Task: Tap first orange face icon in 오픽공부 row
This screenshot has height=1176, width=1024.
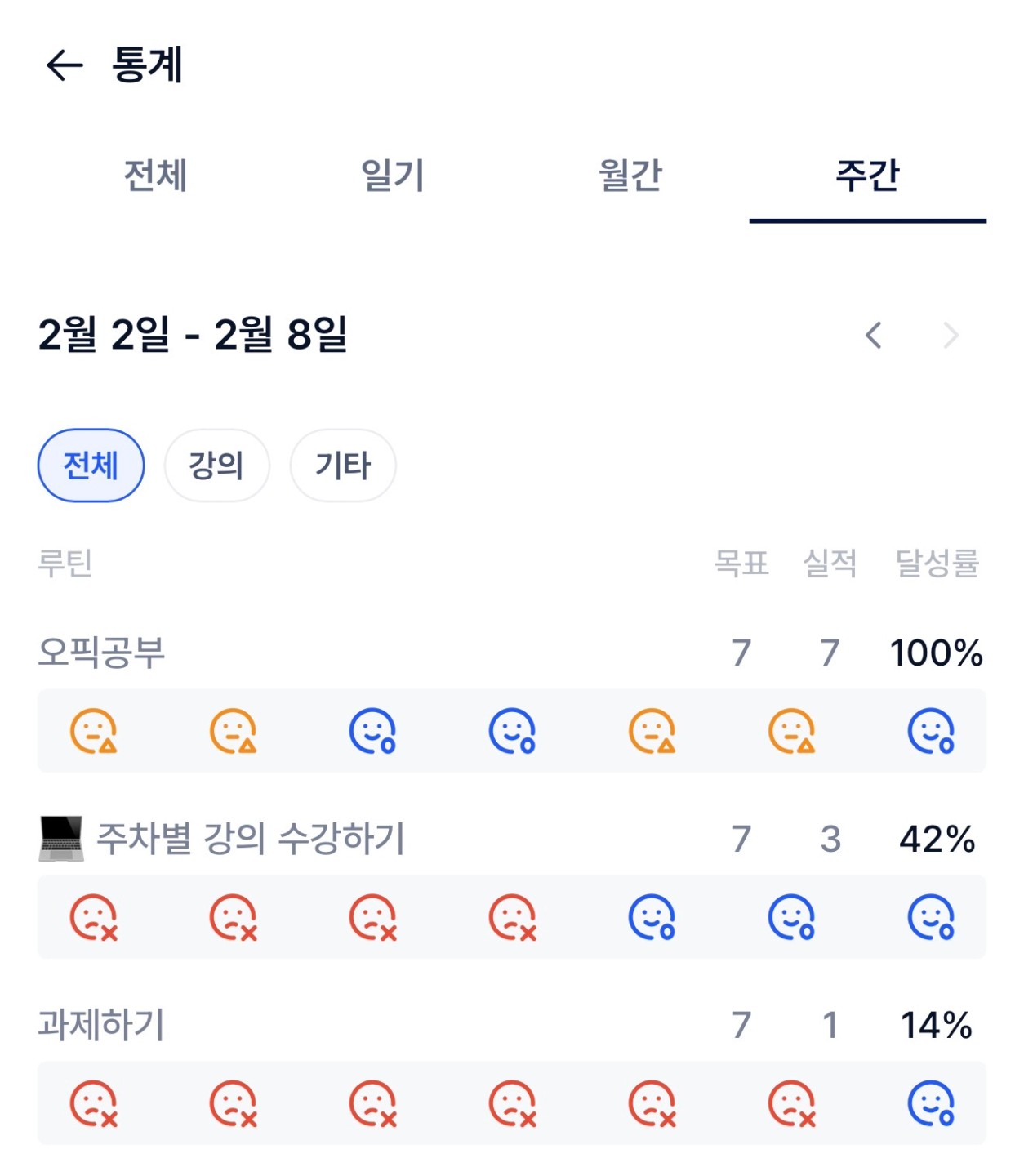Action: click(94, 731)
